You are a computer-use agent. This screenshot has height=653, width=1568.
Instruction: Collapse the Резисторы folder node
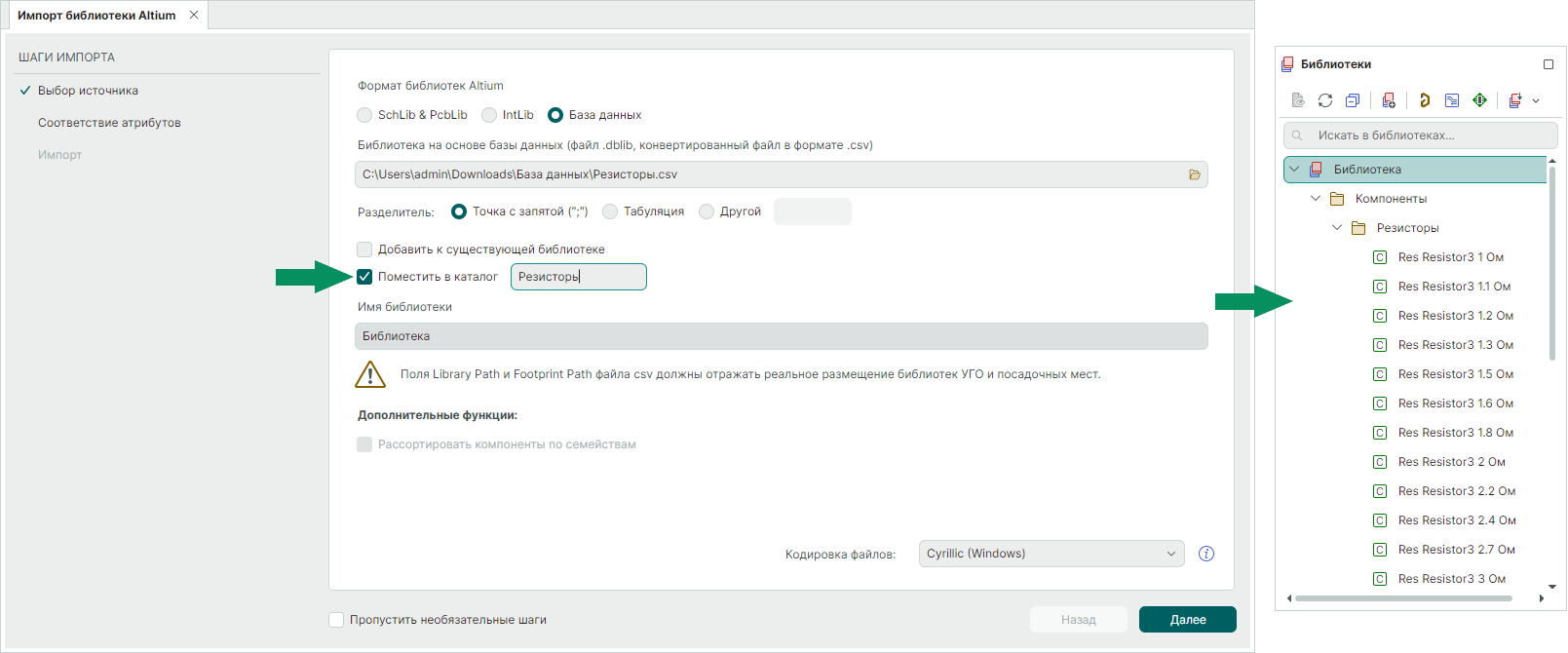[1337, 228]
